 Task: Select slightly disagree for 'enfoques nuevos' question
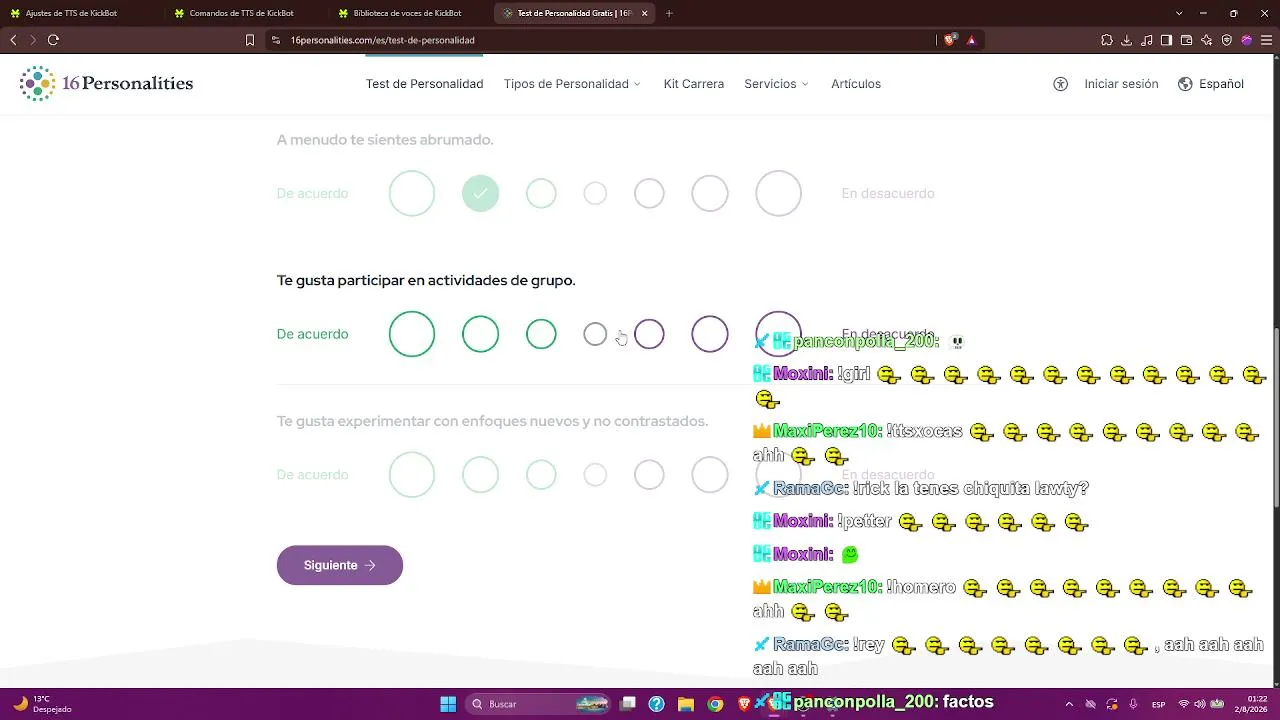pos(649,475)
